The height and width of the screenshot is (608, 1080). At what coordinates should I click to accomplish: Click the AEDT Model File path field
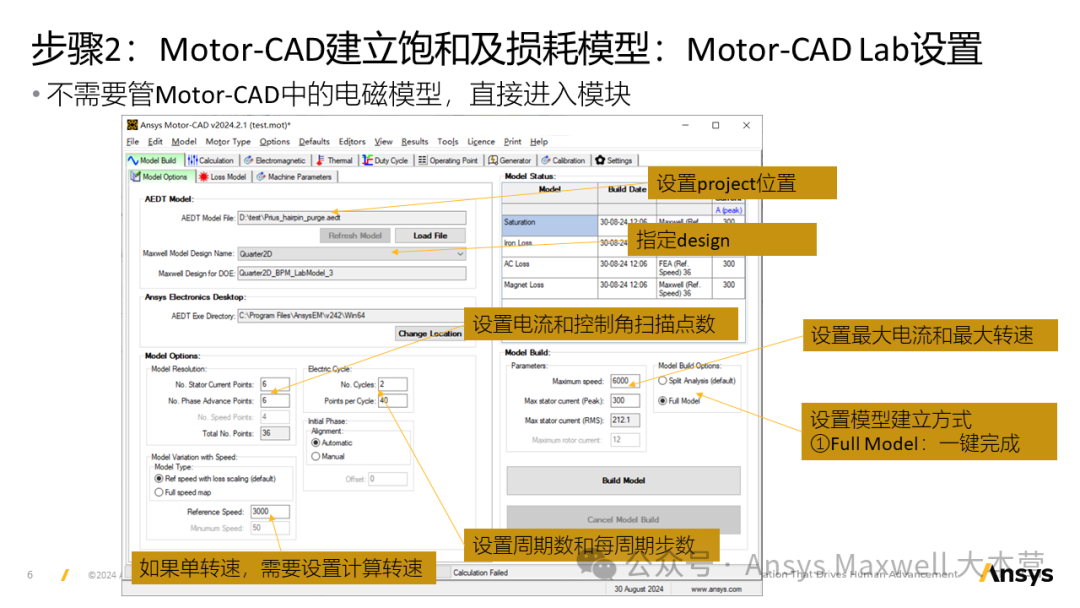pyautogui.click(x=351, y=218)
